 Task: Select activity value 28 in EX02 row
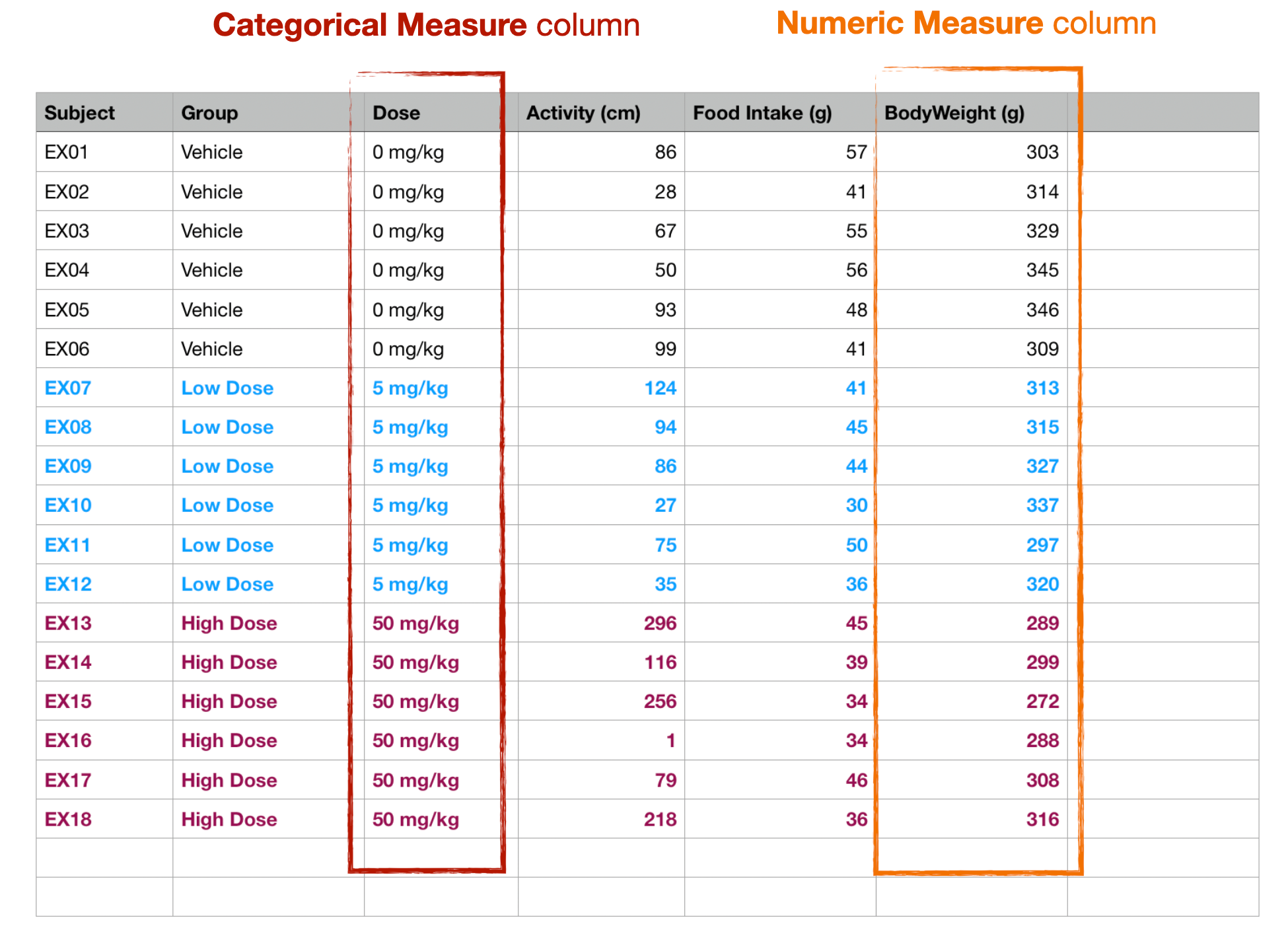click(601, 192)
